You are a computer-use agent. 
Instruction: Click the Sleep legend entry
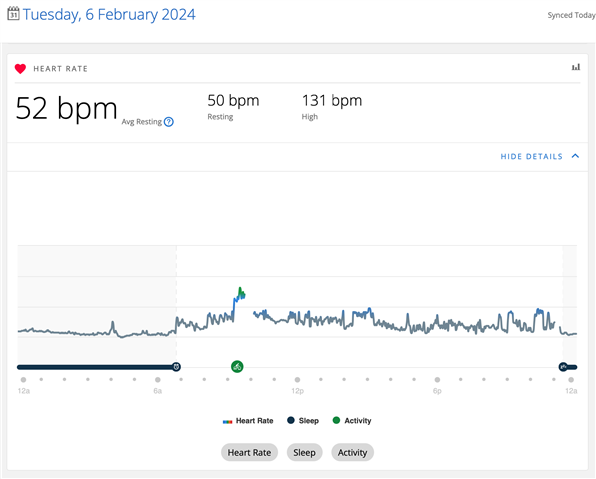[303, 420]
